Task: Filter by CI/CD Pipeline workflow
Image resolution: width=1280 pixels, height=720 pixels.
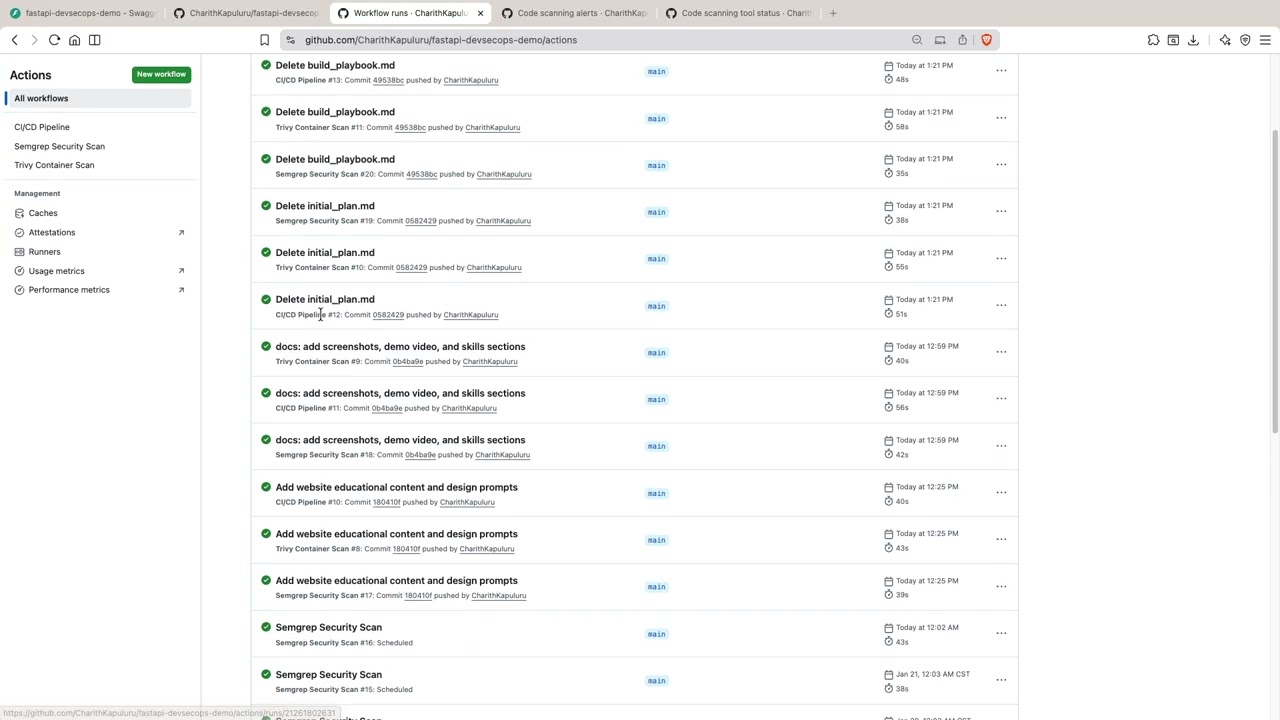Action: click(42, 127)
